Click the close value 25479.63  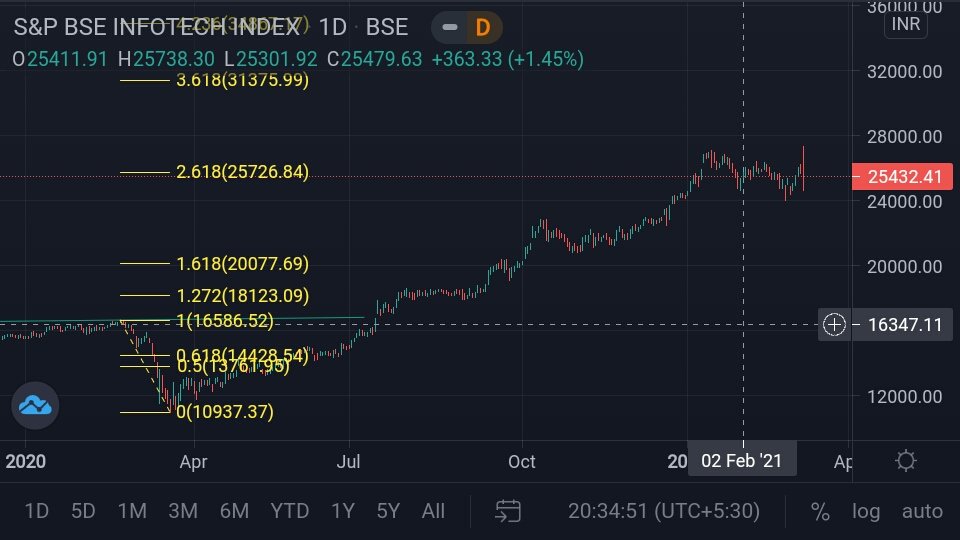(x=381, y=59)
